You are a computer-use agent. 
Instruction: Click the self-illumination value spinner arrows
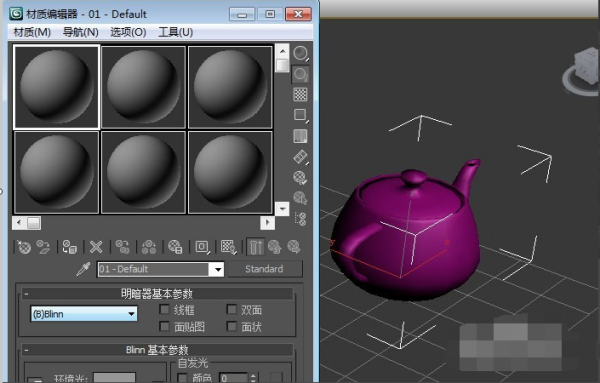click(253, 378)
